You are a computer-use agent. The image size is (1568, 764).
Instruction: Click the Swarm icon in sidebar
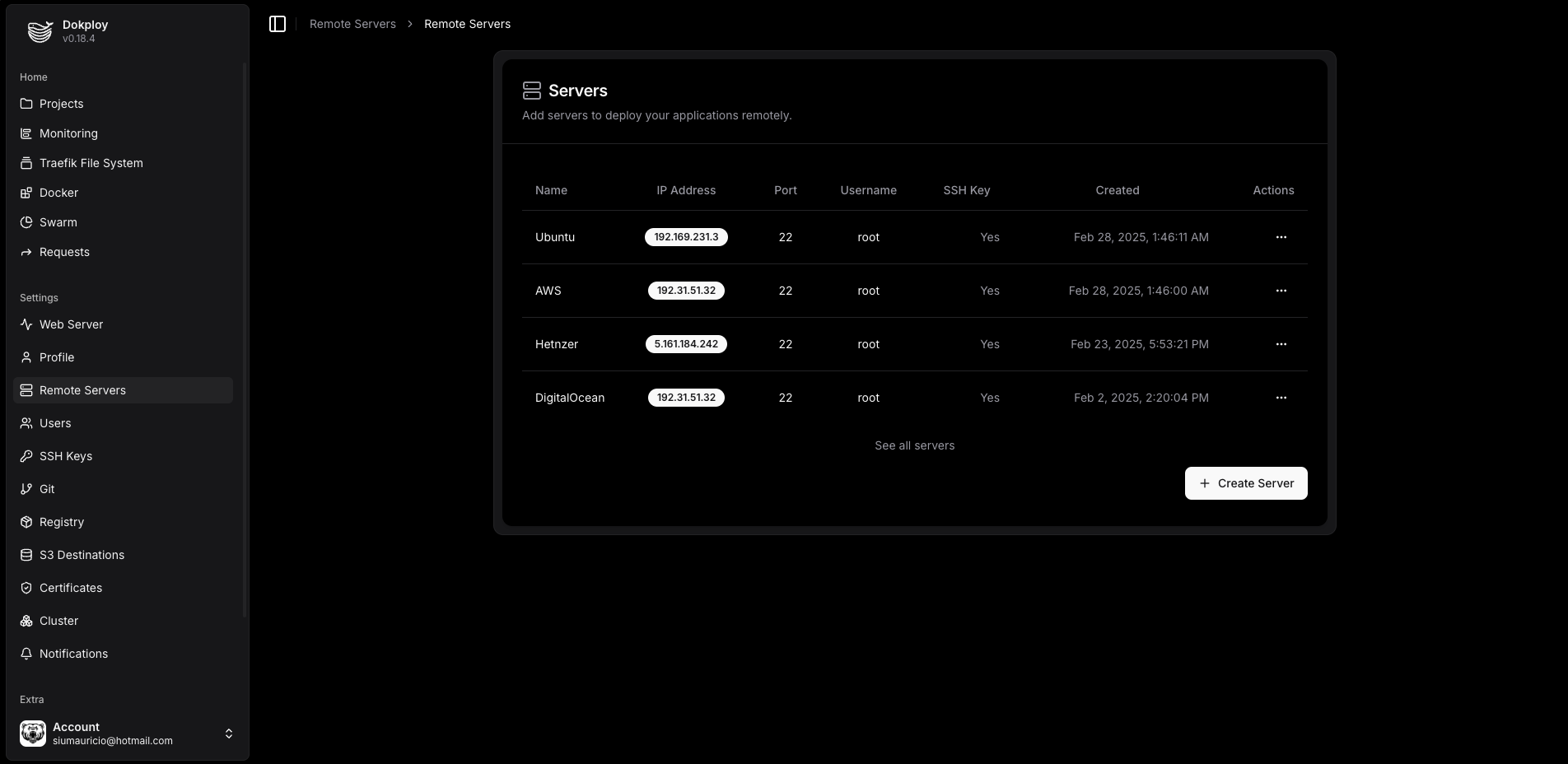tap(26, 222)
